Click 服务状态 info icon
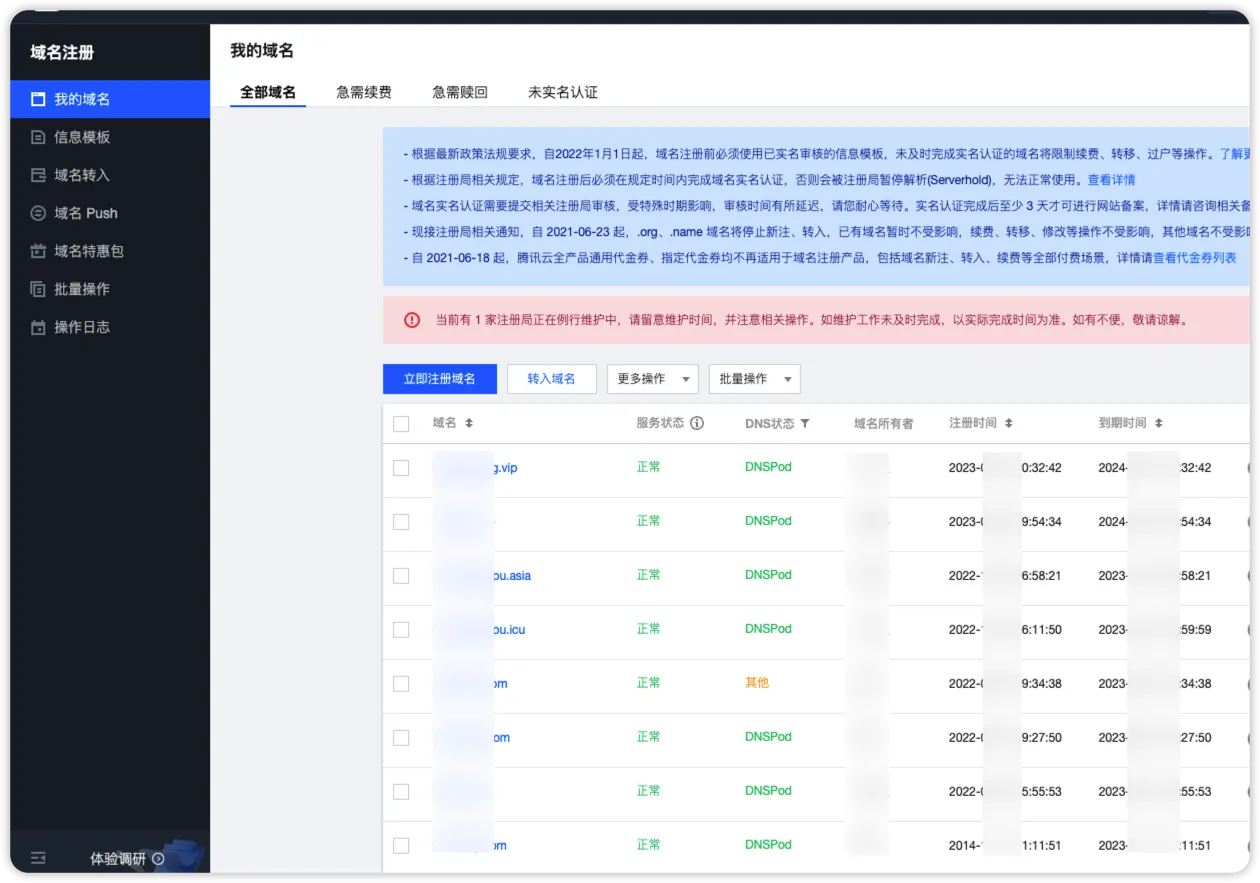This screenshot has height=883, width=1260. (x=697, y=423)
